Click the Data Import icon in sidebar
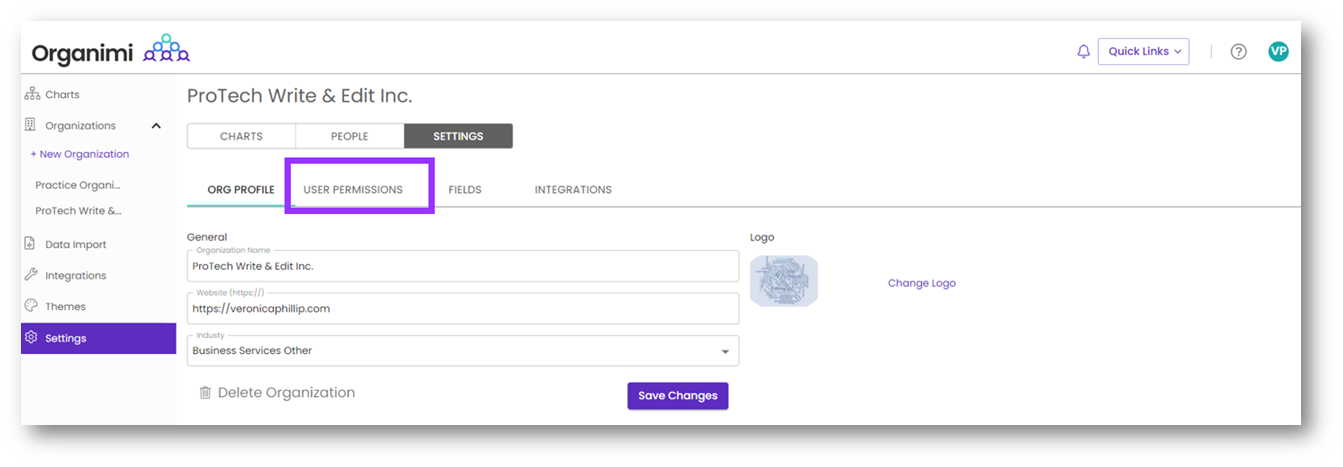 31,245
